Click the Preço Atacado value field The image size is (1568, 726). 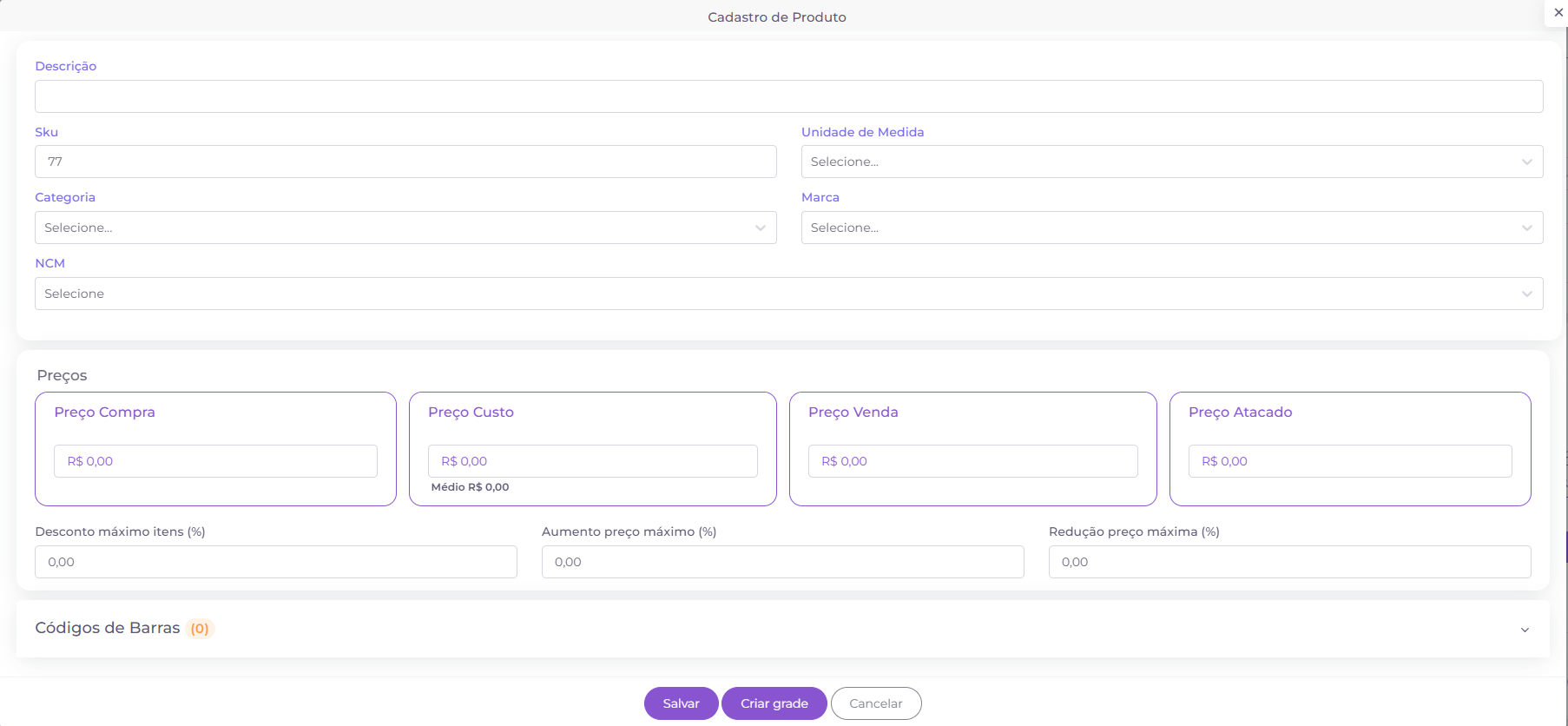click(x=1350, y=461)
